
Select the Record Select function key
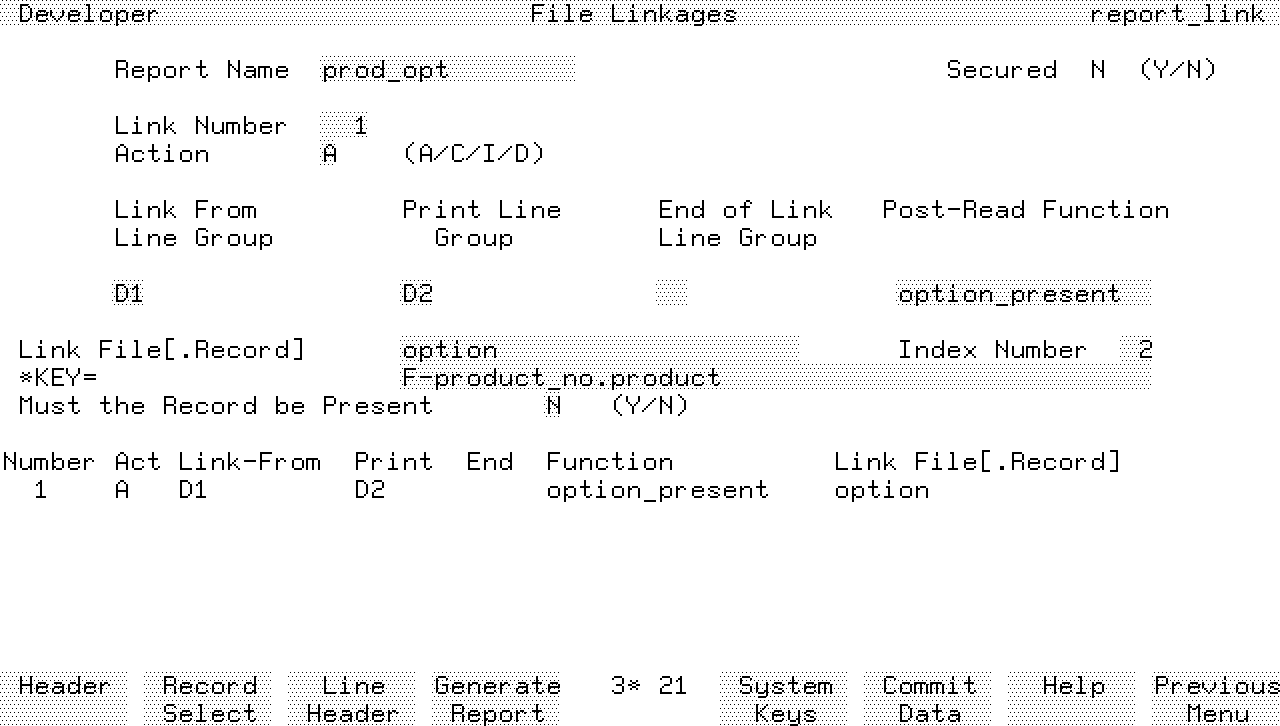[209, 699]
